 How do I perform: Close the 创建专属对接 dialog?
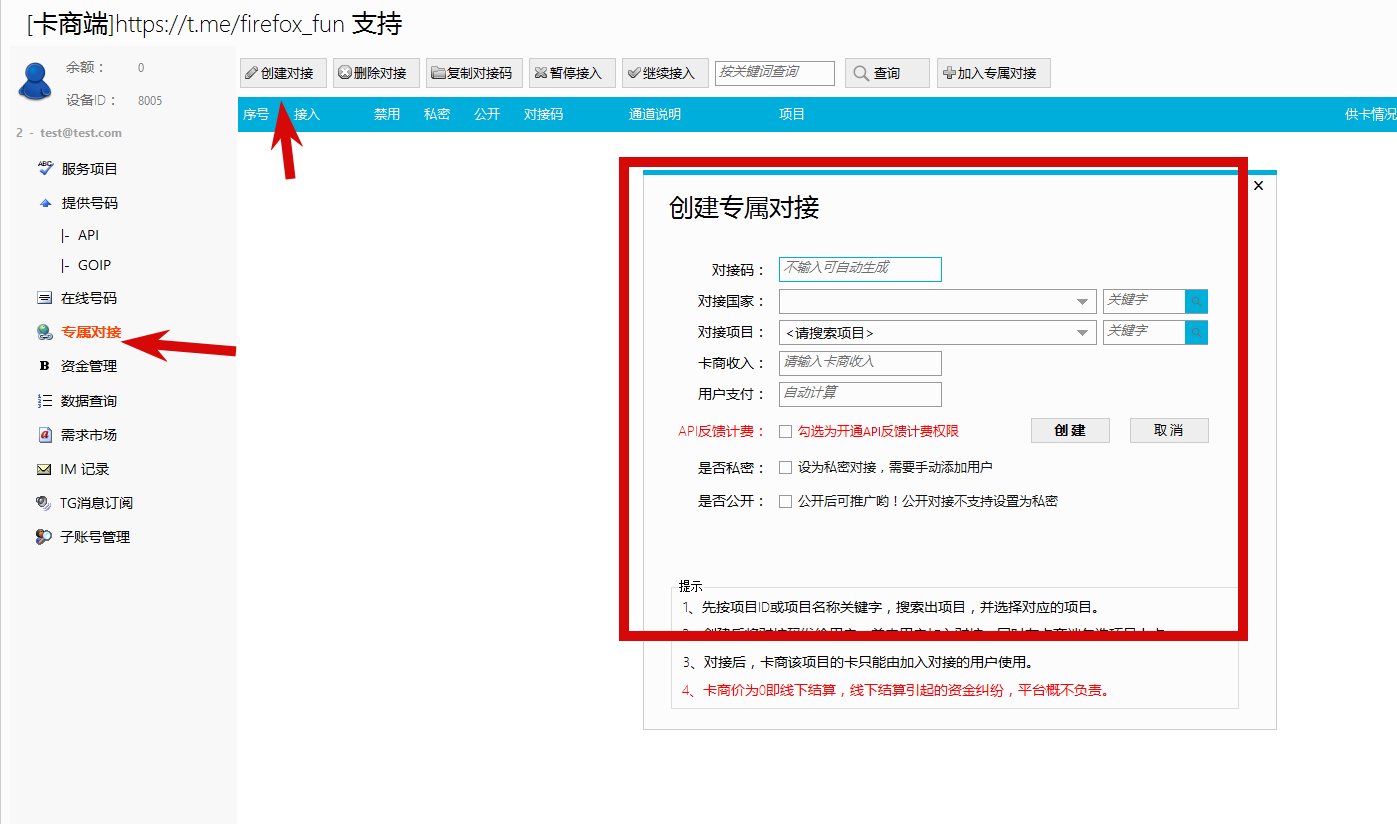click(1258, 186)
